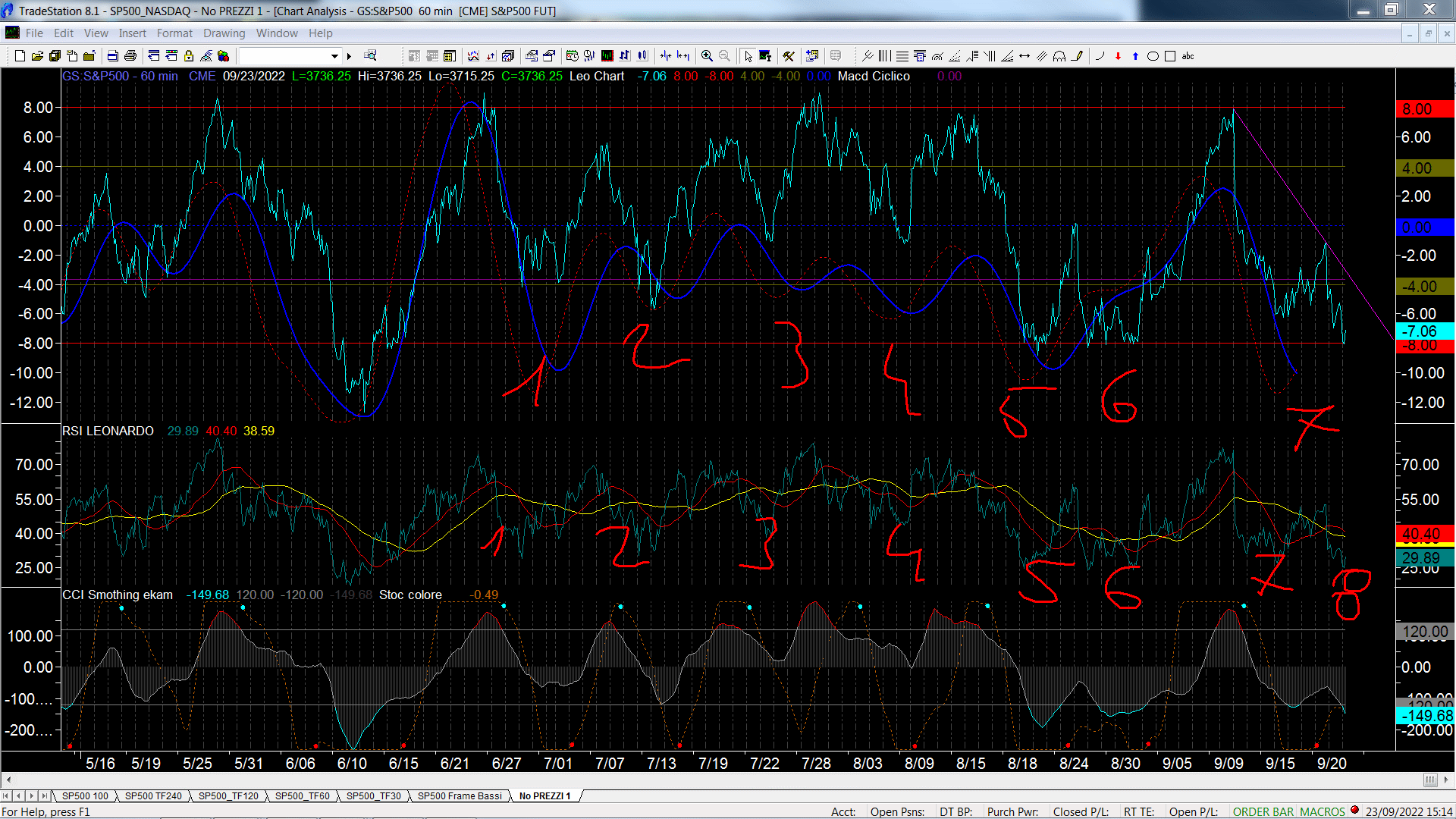Open the Edit menu
This screenshot has width=1456, height=819.
[x=64, y=33]
